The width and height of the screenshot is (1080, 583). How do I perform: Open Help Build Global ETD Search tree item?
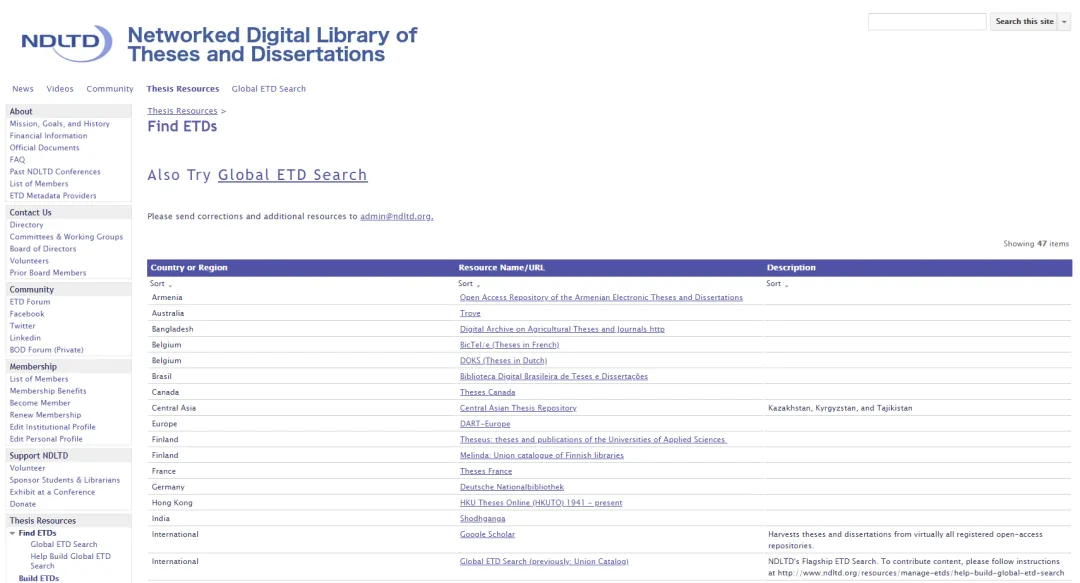(70, 561)
